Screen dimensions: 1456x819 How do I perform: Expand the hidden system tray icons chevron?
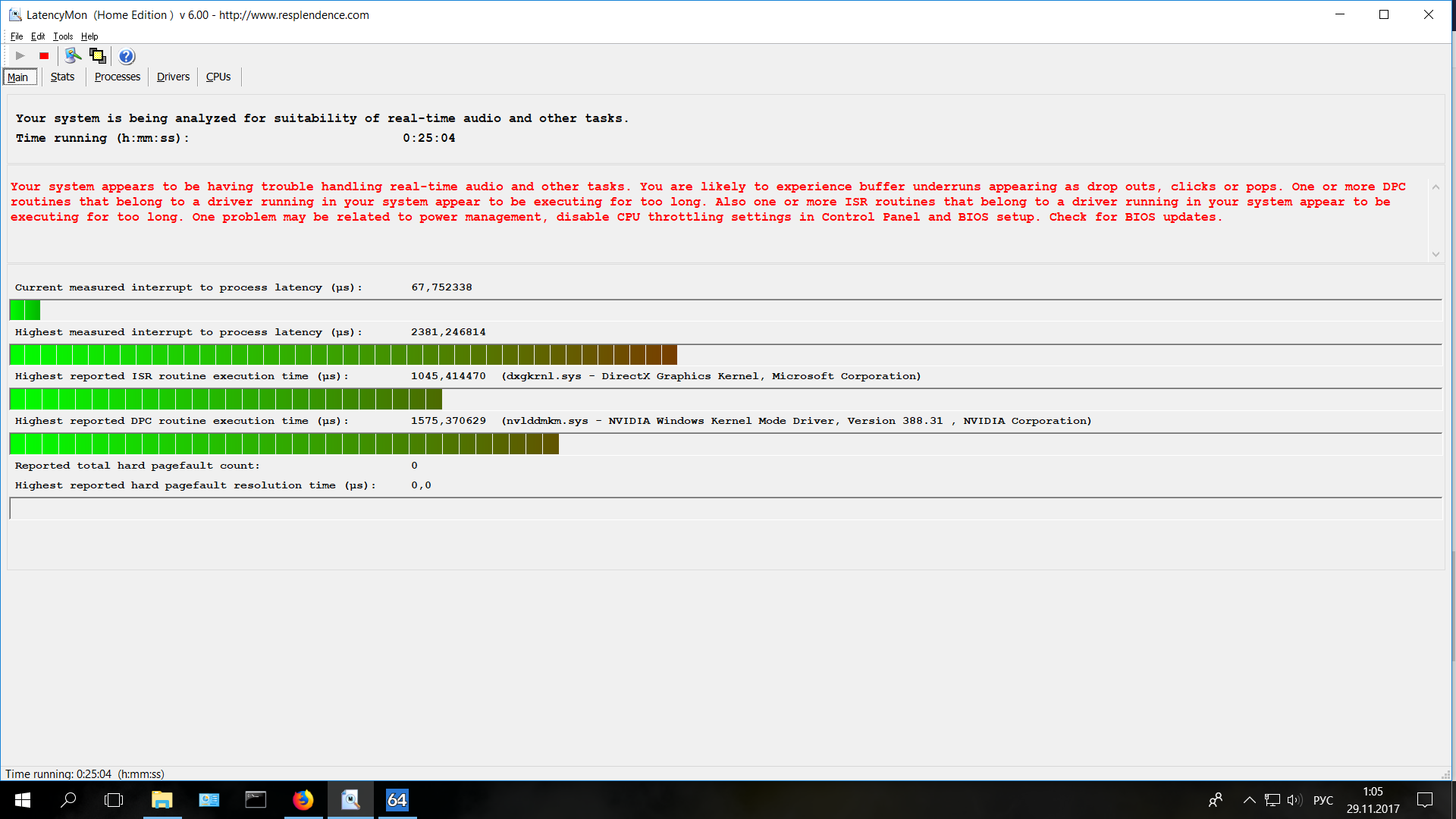click(x=1249, y=800)
